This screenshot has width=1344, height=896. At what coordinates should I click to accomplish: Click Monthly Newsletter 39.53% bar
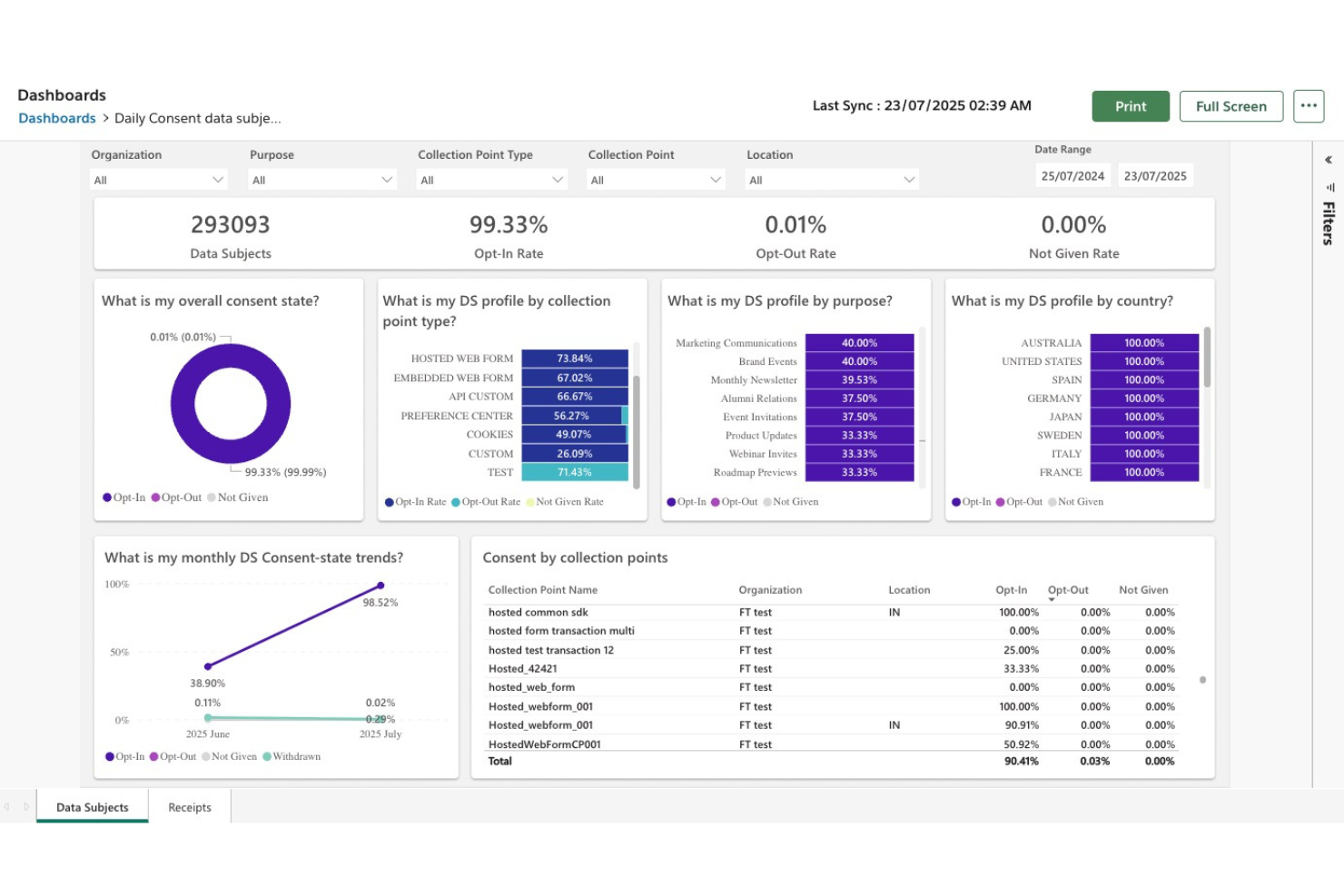pos(859,380)
